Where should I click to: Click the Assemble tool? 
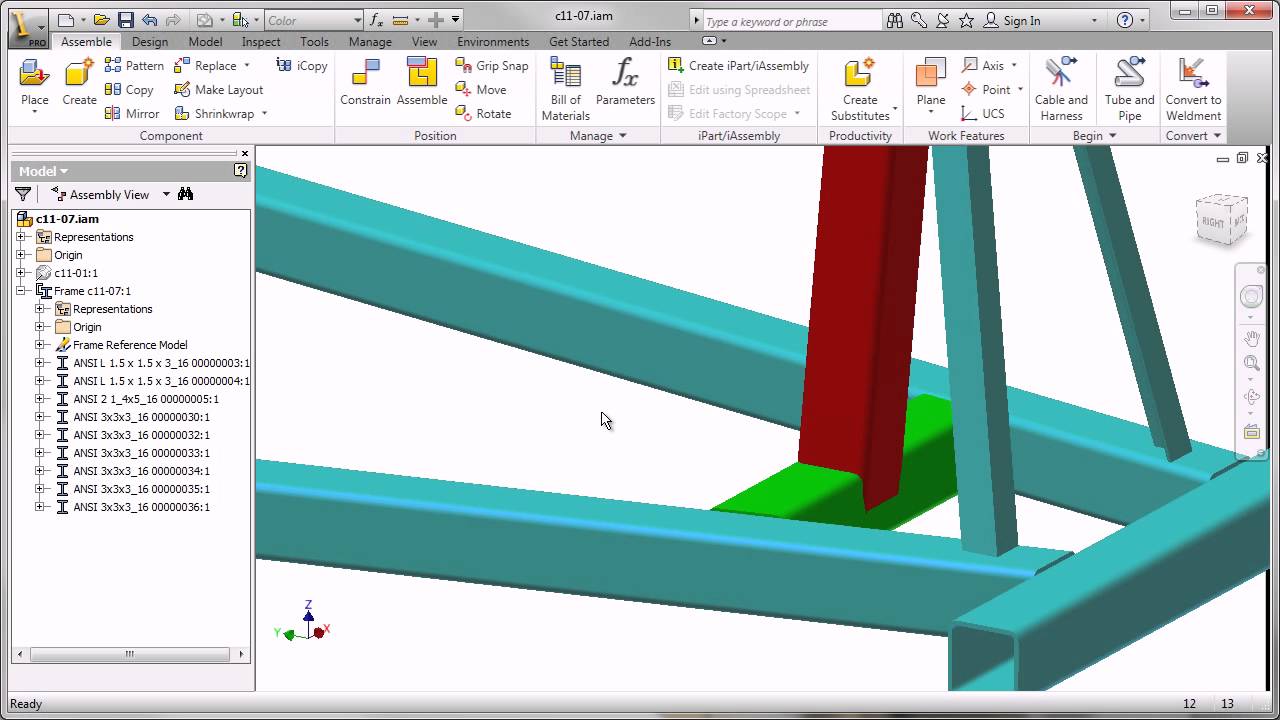(x=422, y=83)
